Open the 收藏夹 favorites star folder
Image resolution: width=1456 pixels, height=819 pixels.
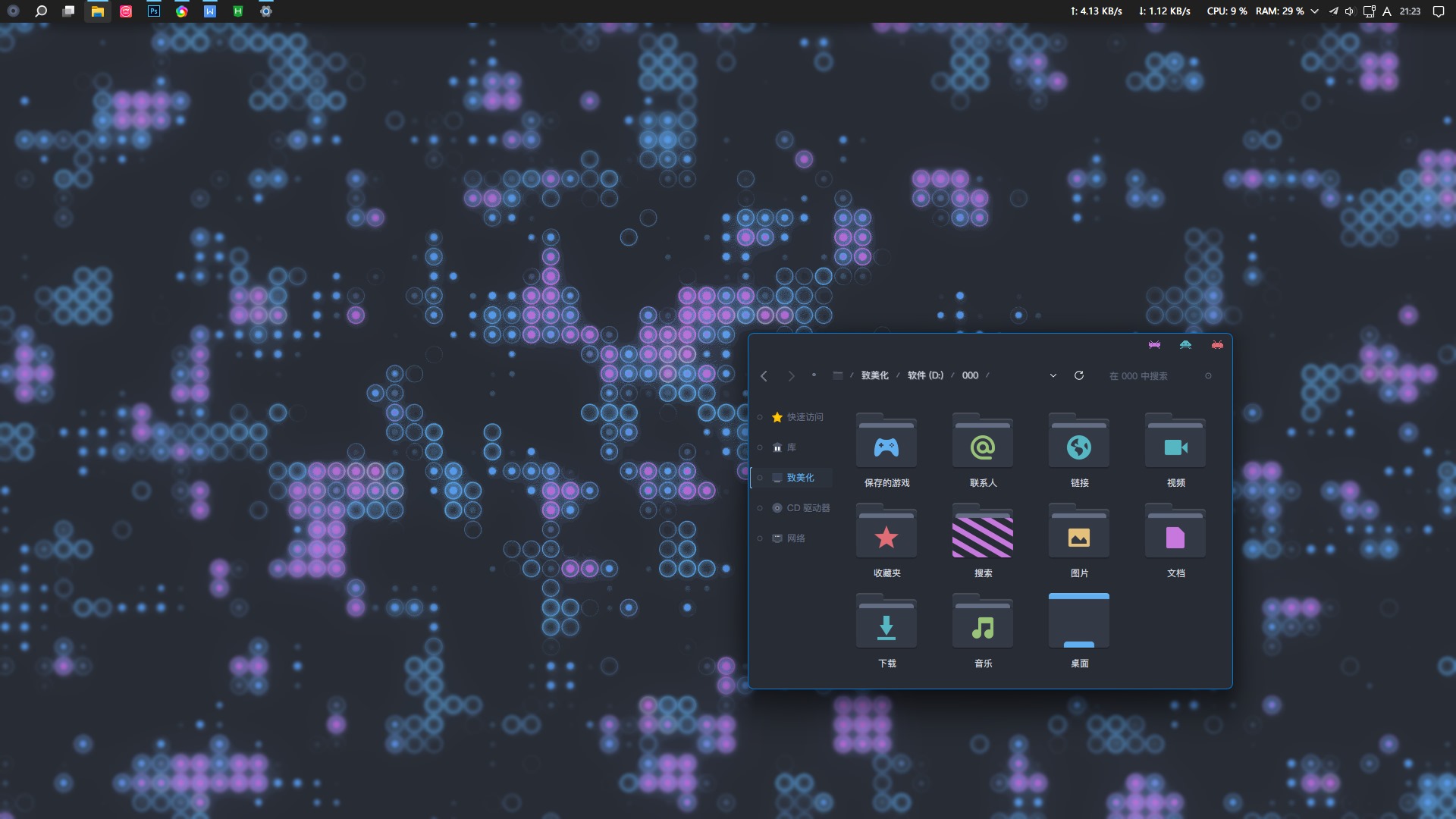(x=886, y=538)
